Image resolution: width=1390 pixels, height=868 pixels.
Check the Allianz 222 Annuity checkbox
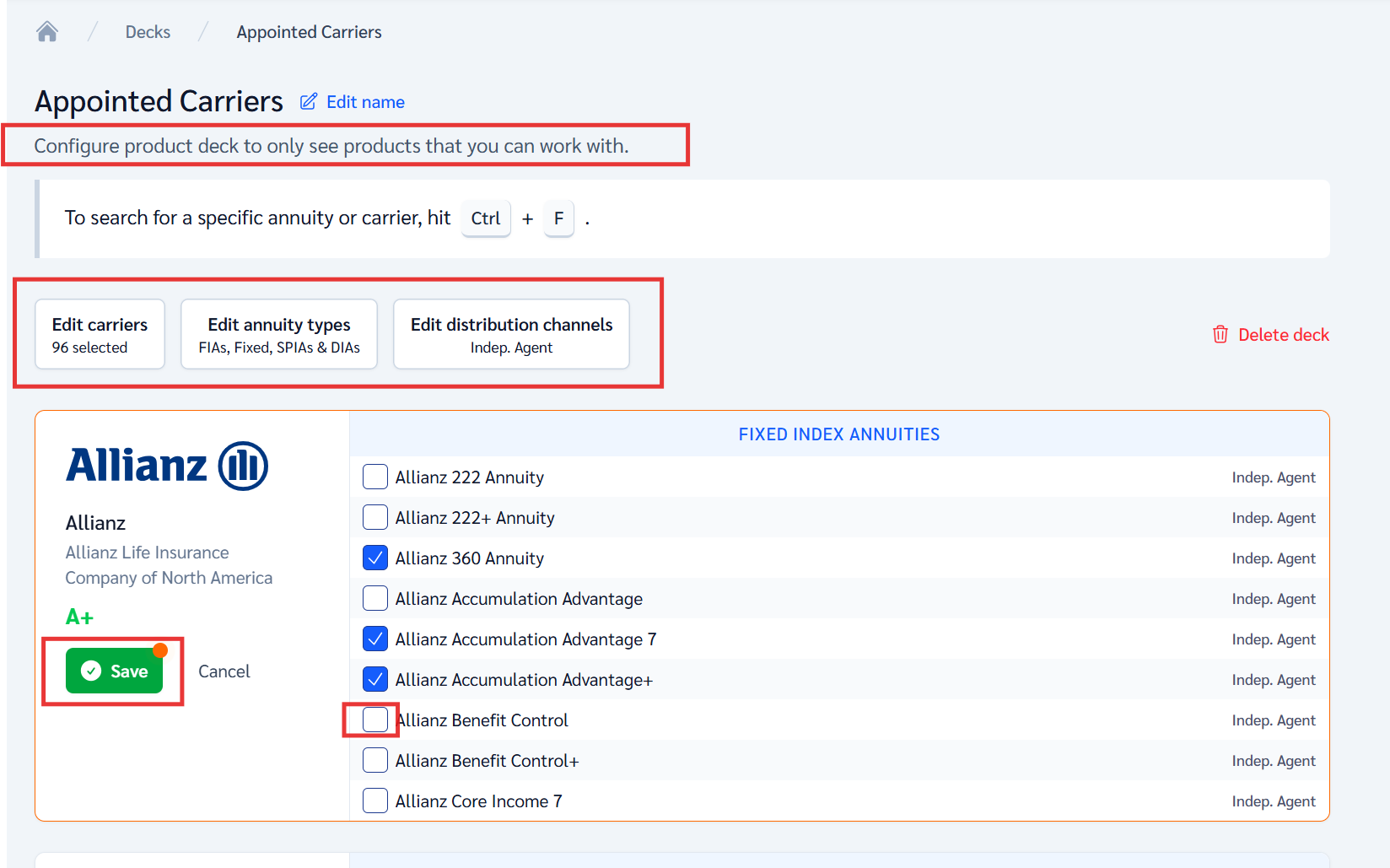click(x=375, y=477)
